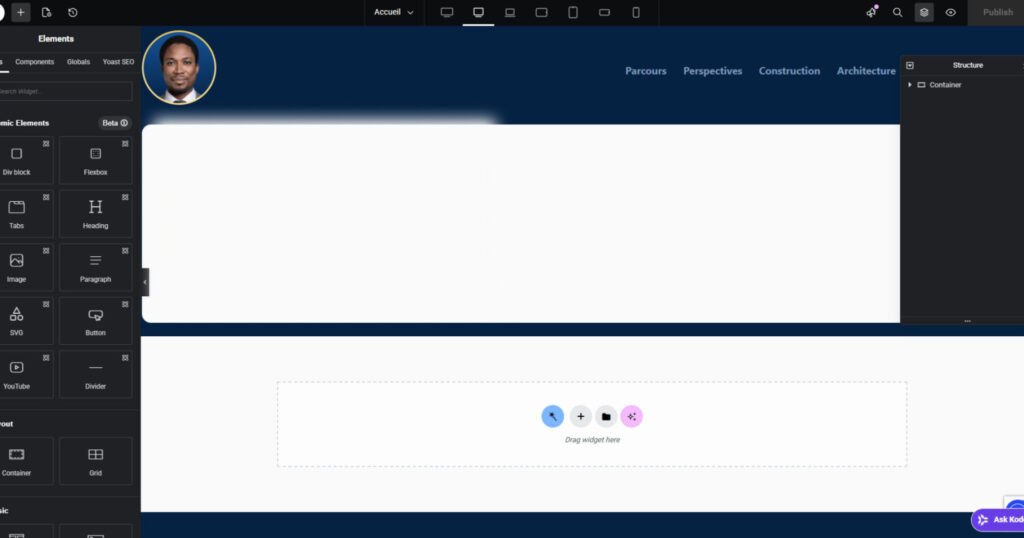The height and width of the screenshot is (538, 1024).
Task: Click the Search Widget input field
Action: (66, 91)
